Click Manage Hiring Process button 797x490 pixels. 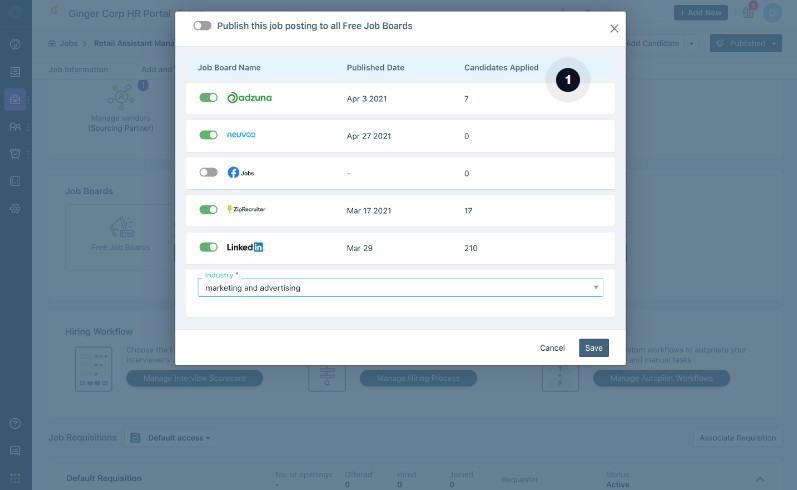(x=418, y=378)
